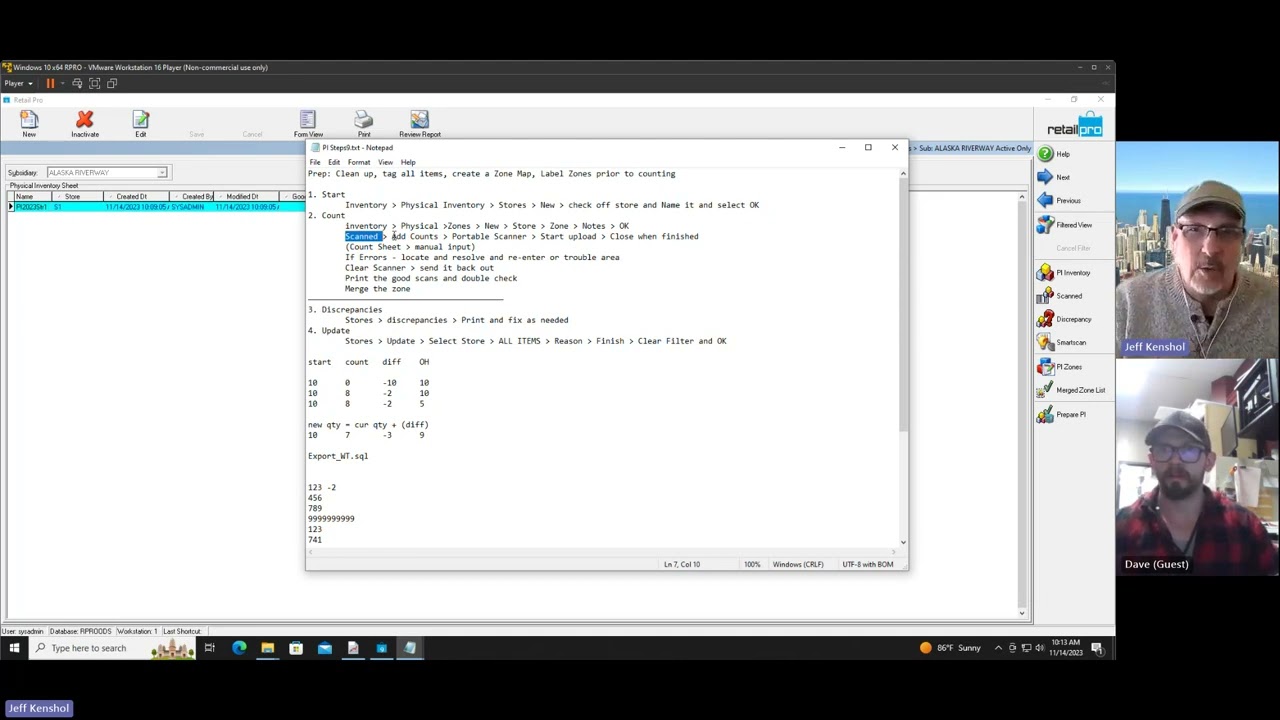Open the Review Report tool
The width and height of the screenshot is (1280, 720).
pos(420,124)
